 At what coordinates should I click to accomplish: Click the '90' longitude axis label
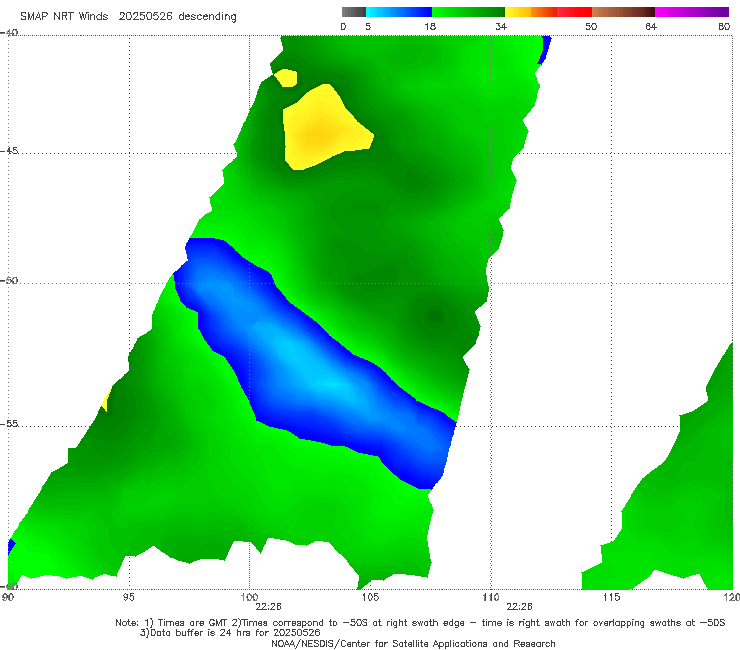click(x=8, y=598)
